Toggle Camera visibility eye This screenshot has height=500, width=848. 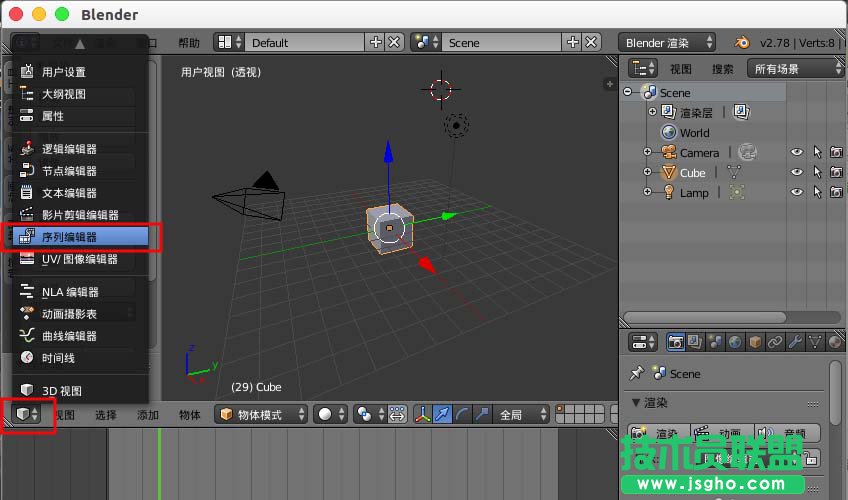(797, 152)
